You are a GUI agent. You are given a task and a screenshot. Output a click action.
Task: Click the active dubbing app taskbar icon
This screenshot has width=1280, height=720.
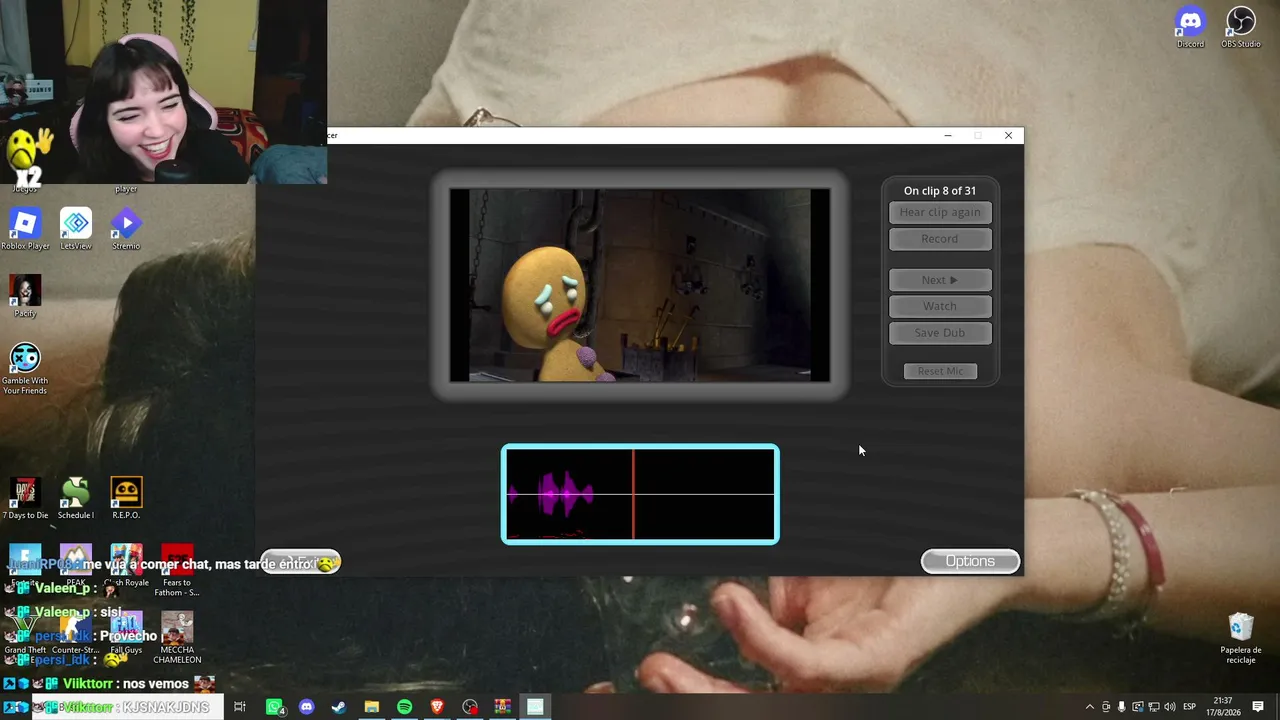pyautogui.click(x=535, y=707)
